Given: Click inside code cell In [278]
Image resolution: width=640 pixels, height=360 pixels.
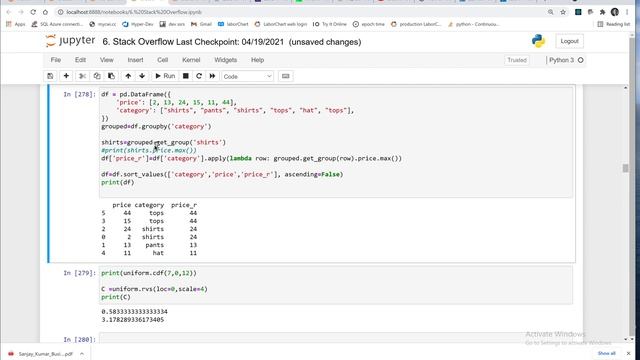Looking at the screenshot, I should [x=336, y=142].
